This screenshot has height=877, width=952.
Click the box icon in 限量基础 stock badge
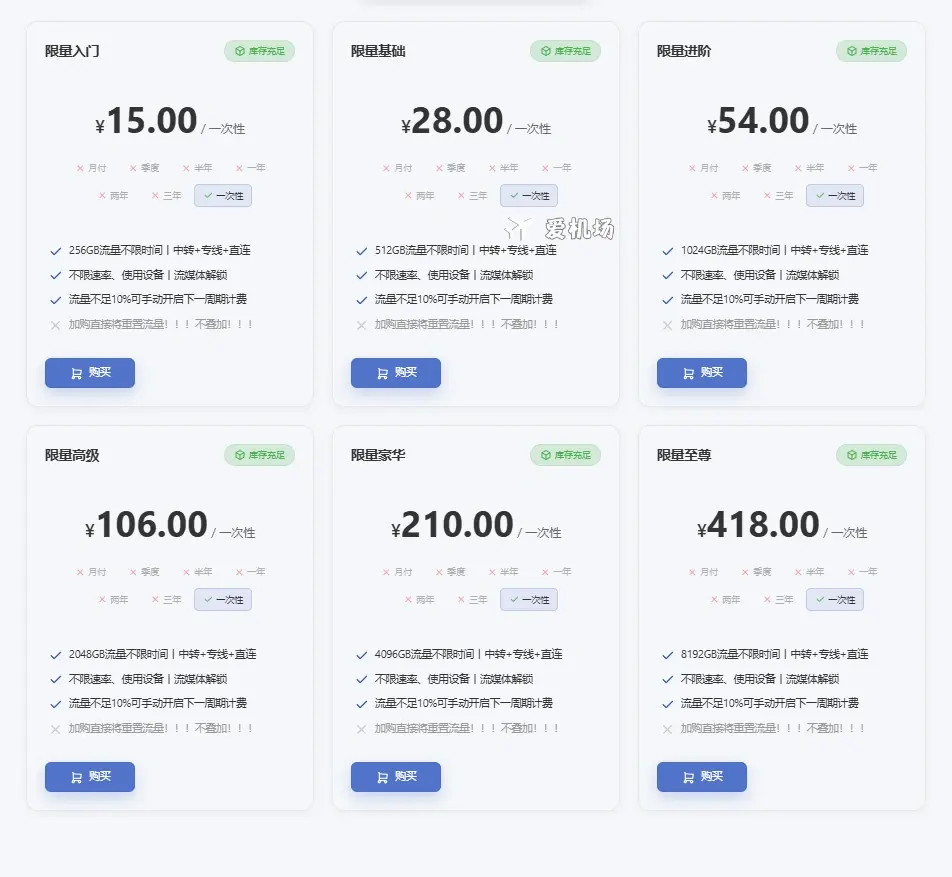tap(546, 51)
